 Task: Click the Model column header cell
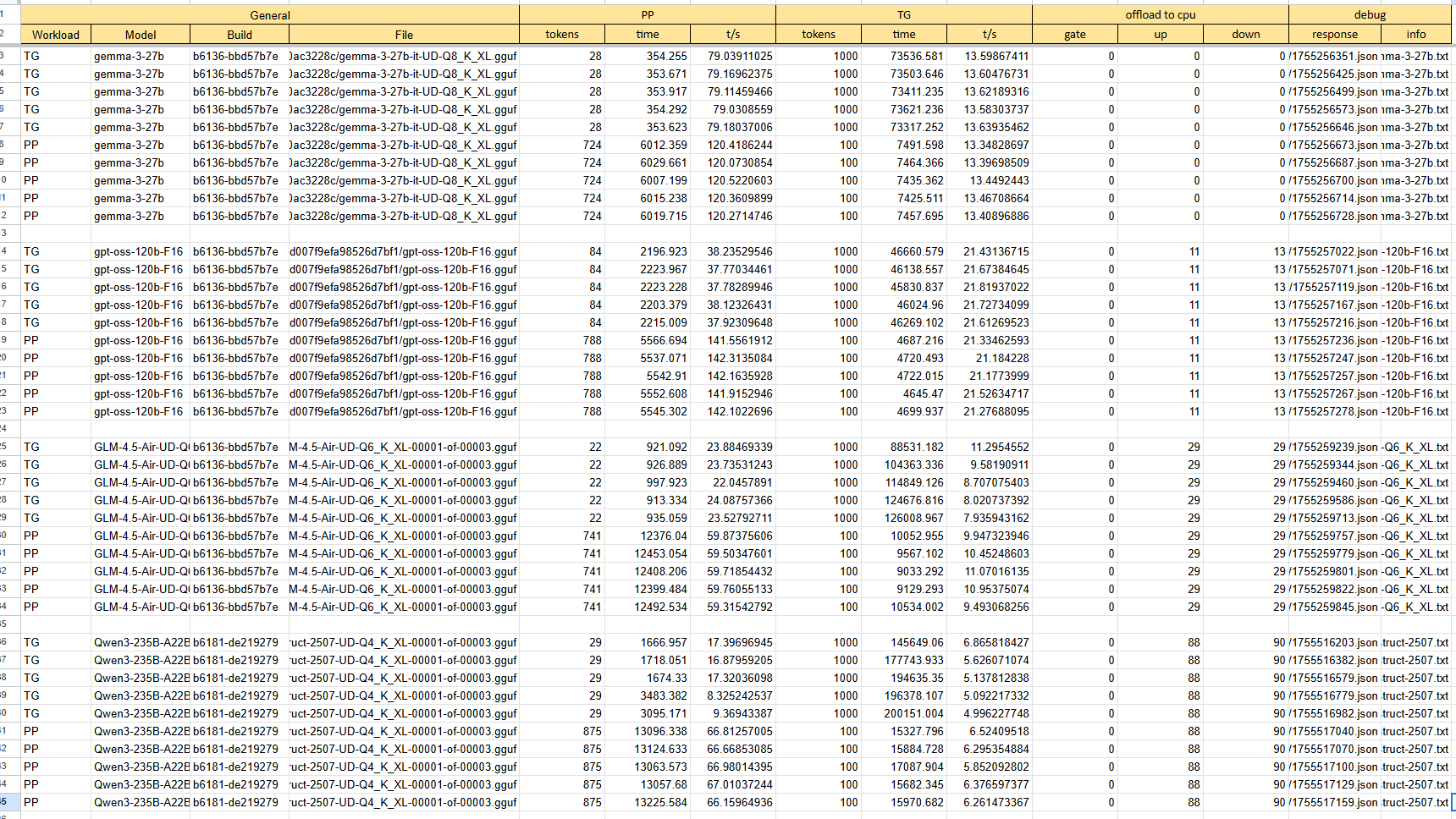point(141,35)
